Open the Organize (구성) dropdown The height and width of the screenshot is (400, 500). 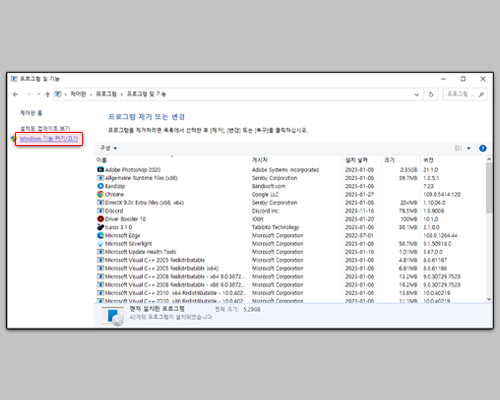click(109, 148)
